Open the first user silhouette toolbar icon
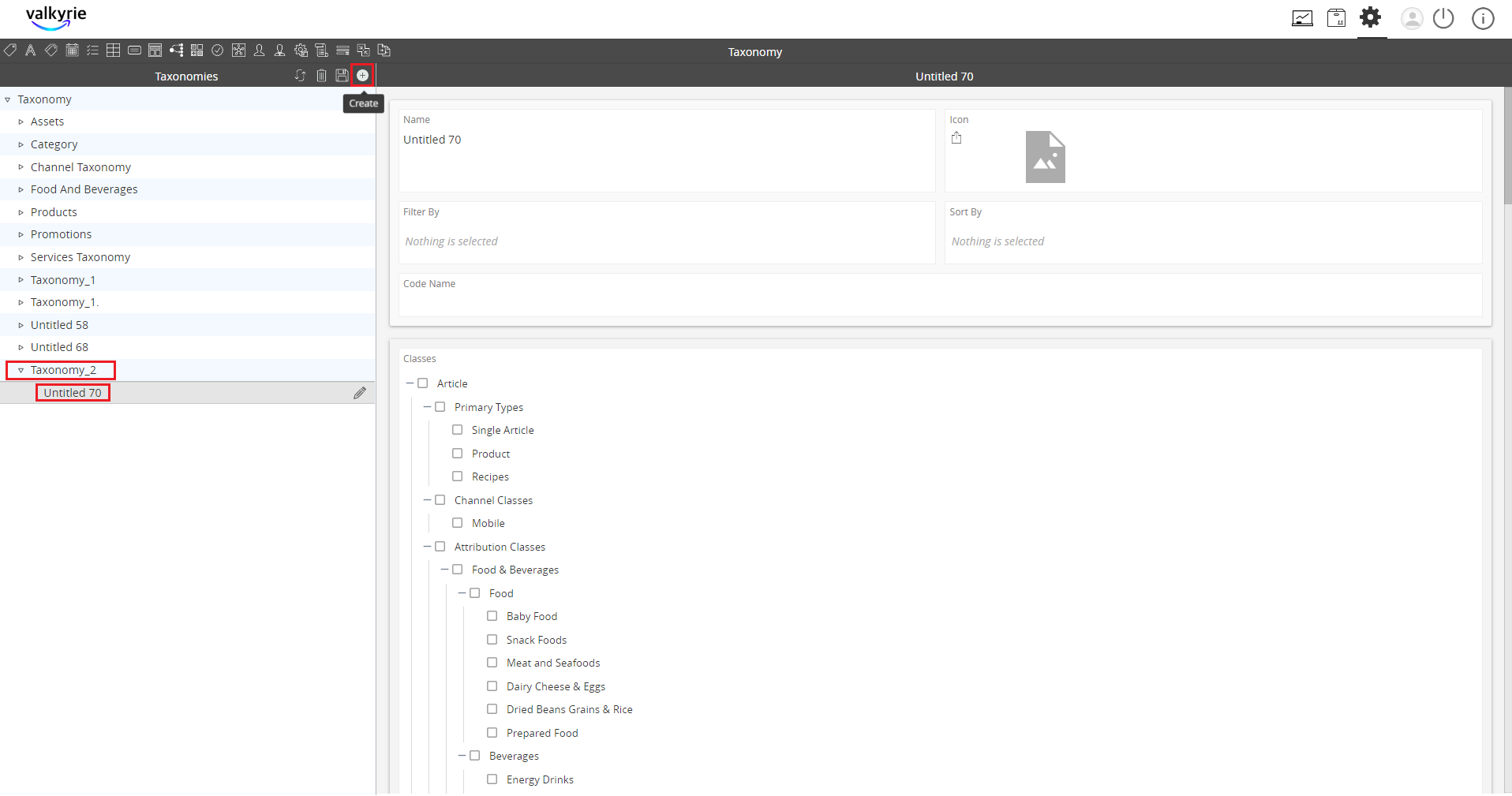This screenshot has width=1512, height=796. [x=259, y=50]
